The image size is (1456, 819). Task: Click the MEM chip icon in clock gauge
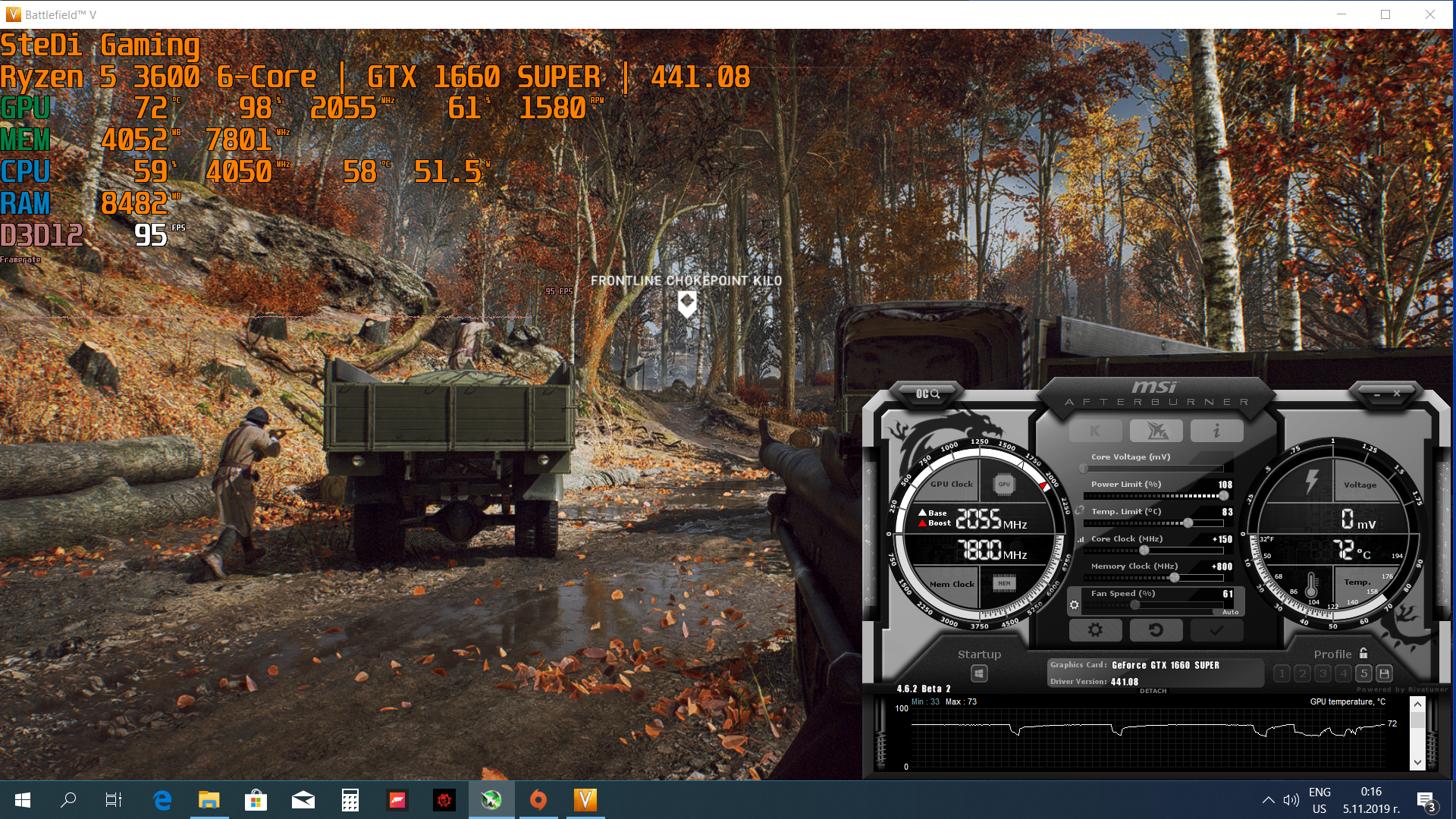[1004, 583]
